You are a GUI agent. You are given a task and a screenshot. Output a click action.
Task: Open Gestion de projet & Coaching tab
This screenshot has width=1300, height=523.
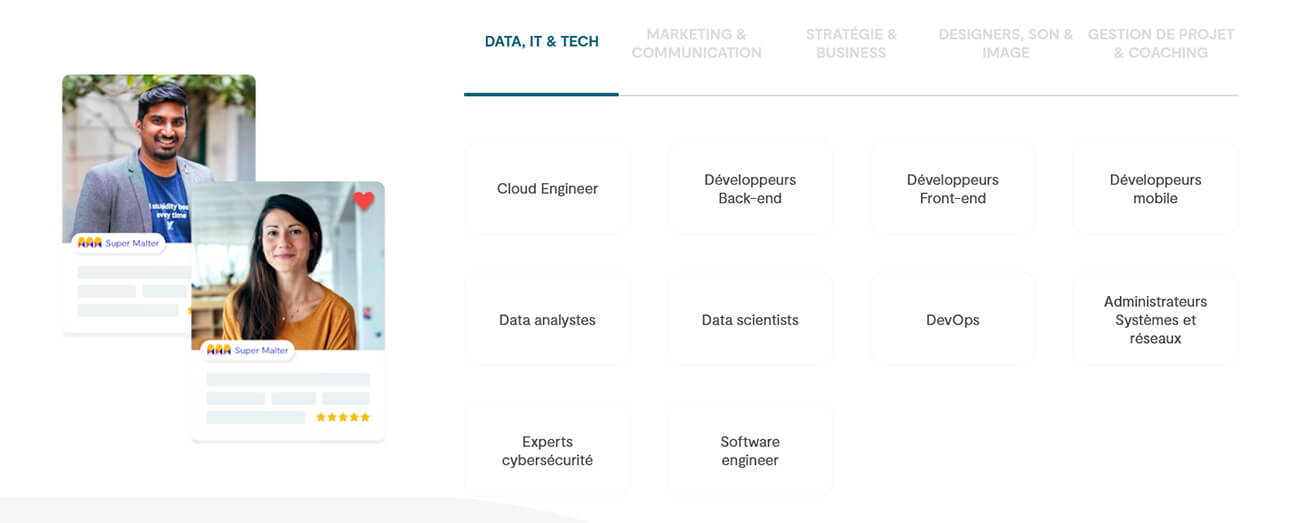click(1160, 43)
